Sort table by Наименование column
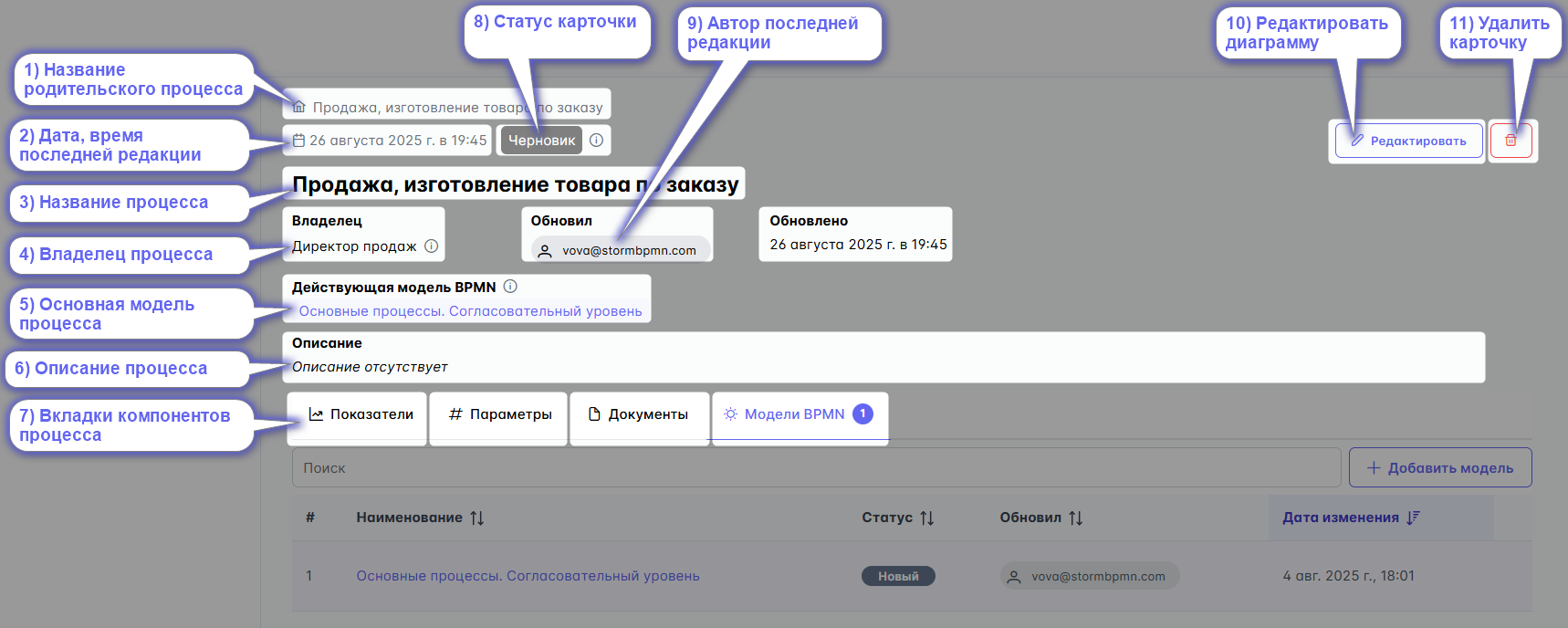The width and height of the screenshot is (1568, 628). click(476, 518)
